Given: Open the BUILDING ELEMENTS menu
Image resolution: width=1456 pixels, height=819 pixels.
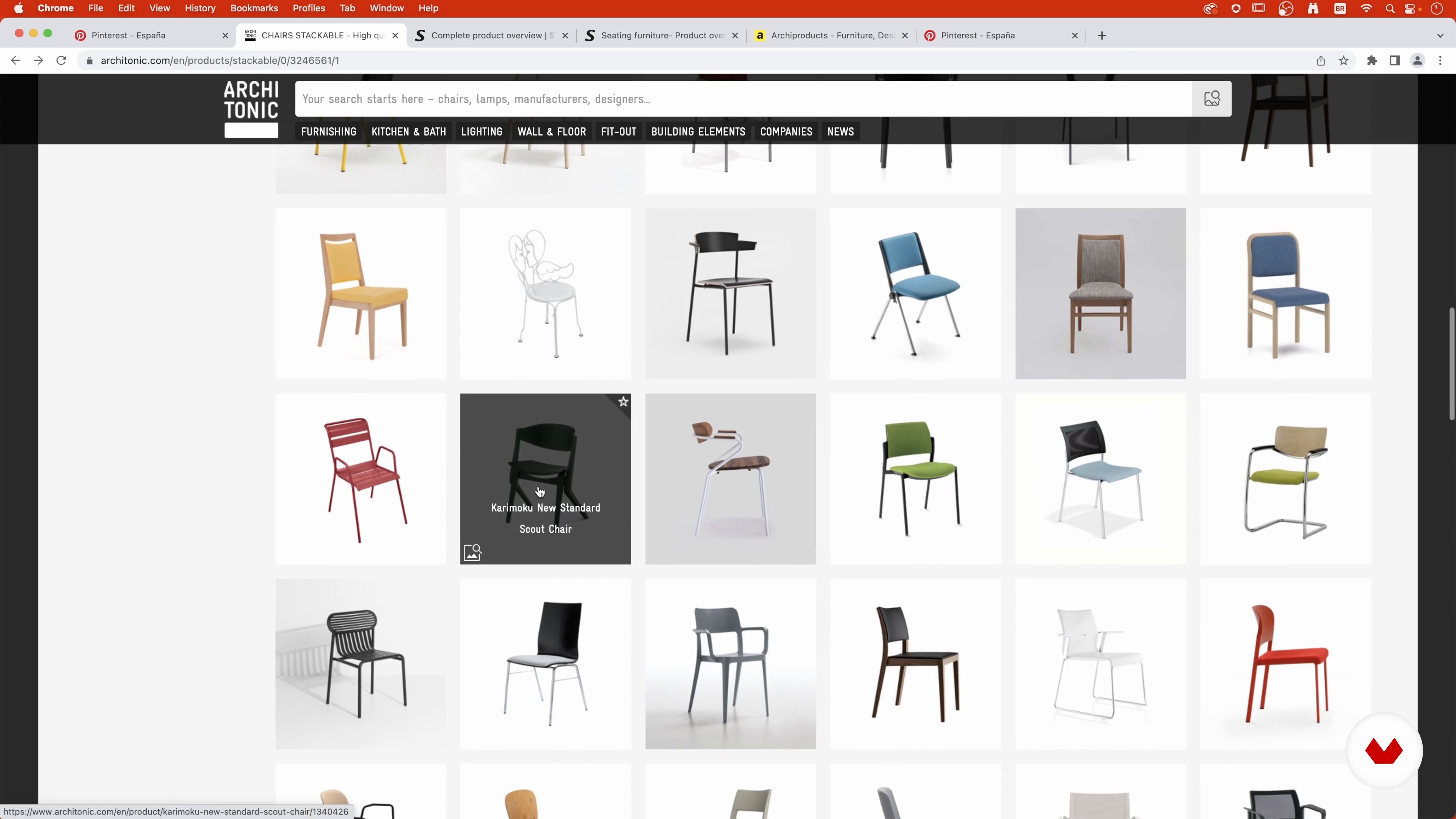Looking at the screenshot, I should coord(698,132).
